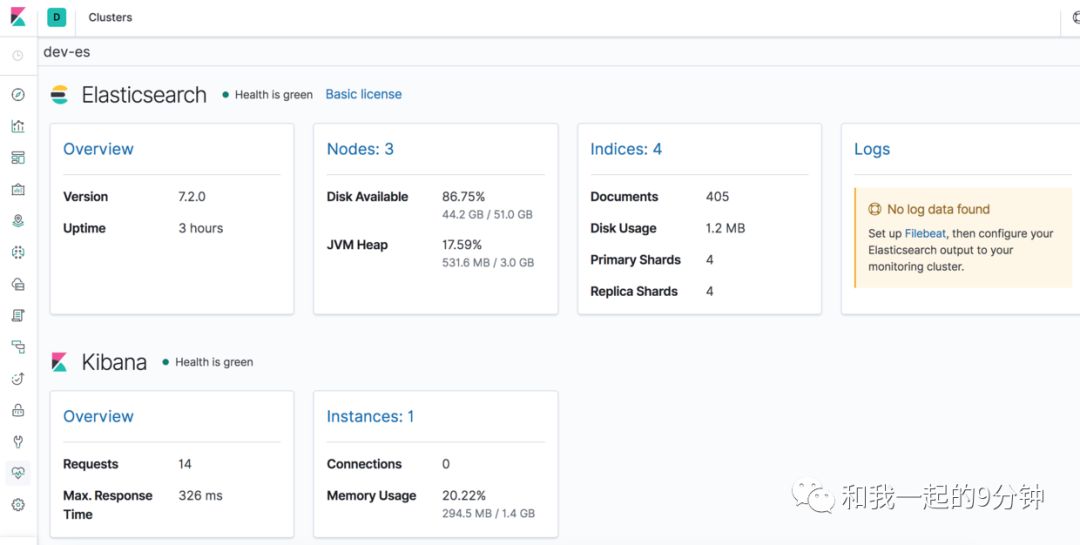Click the Version label
The width and height of the screenshot is (1080, 545).
tap(85, 196)
